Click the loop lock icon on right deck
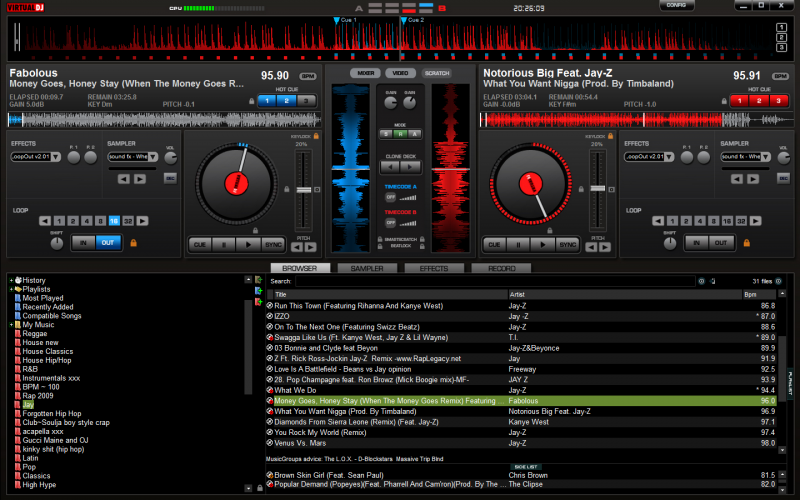Screen dimensions: 800x500 click(747, 243)
